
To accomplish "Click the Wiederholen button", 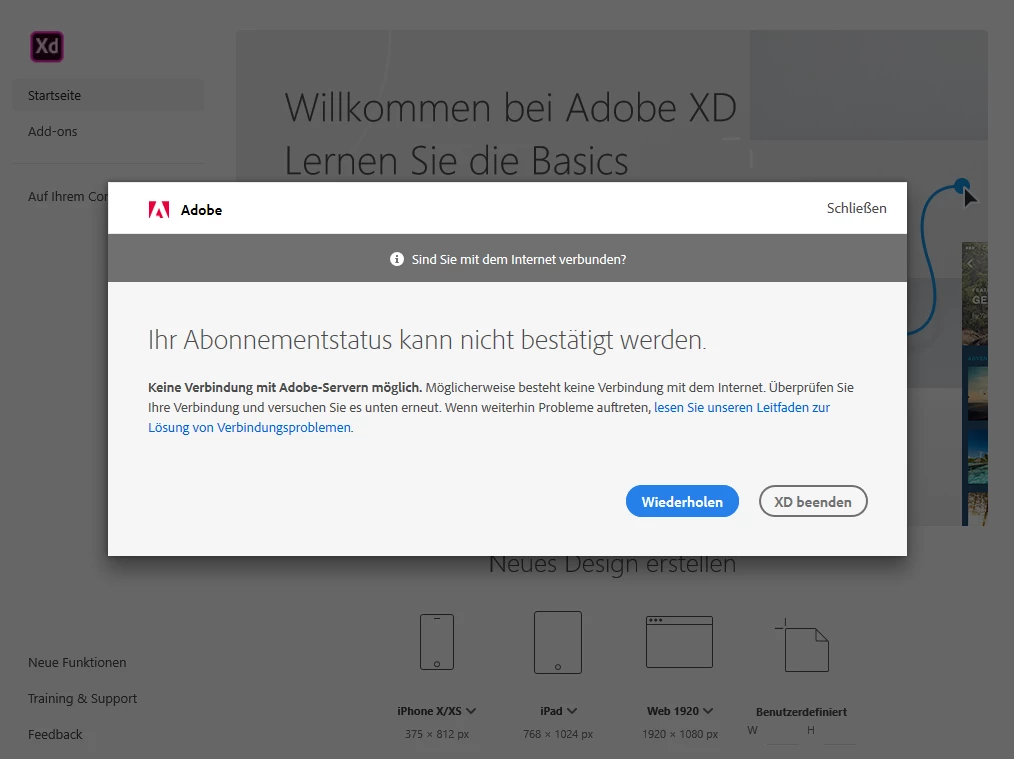I will pos(682,501).
